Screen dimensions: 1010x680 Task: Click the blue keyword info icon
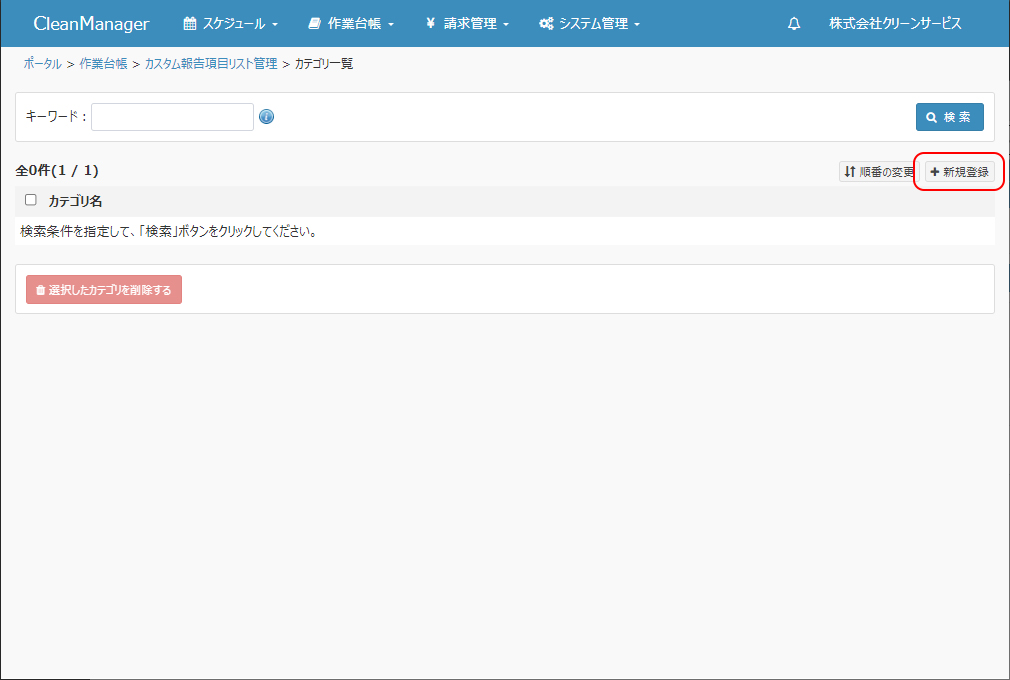point(266,117)
